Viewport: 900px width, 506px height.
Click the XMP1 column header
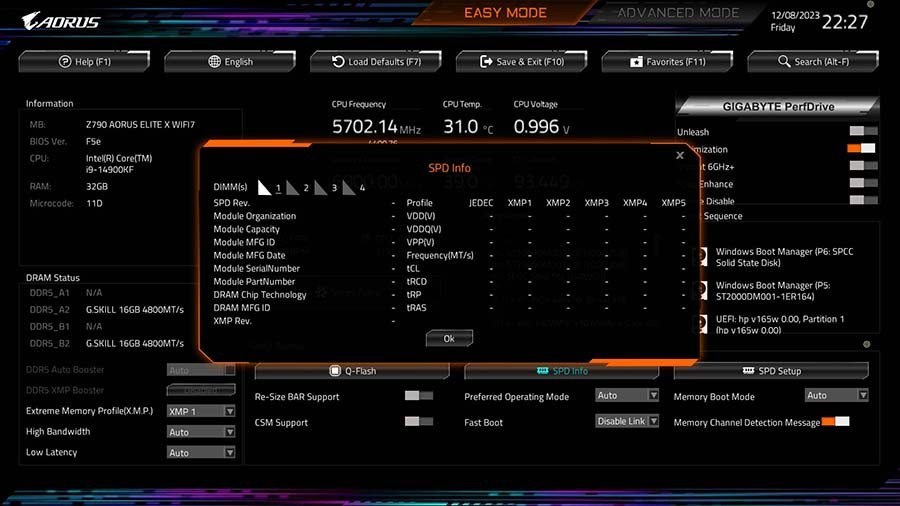pyautogui.click(x=519, y=203)
